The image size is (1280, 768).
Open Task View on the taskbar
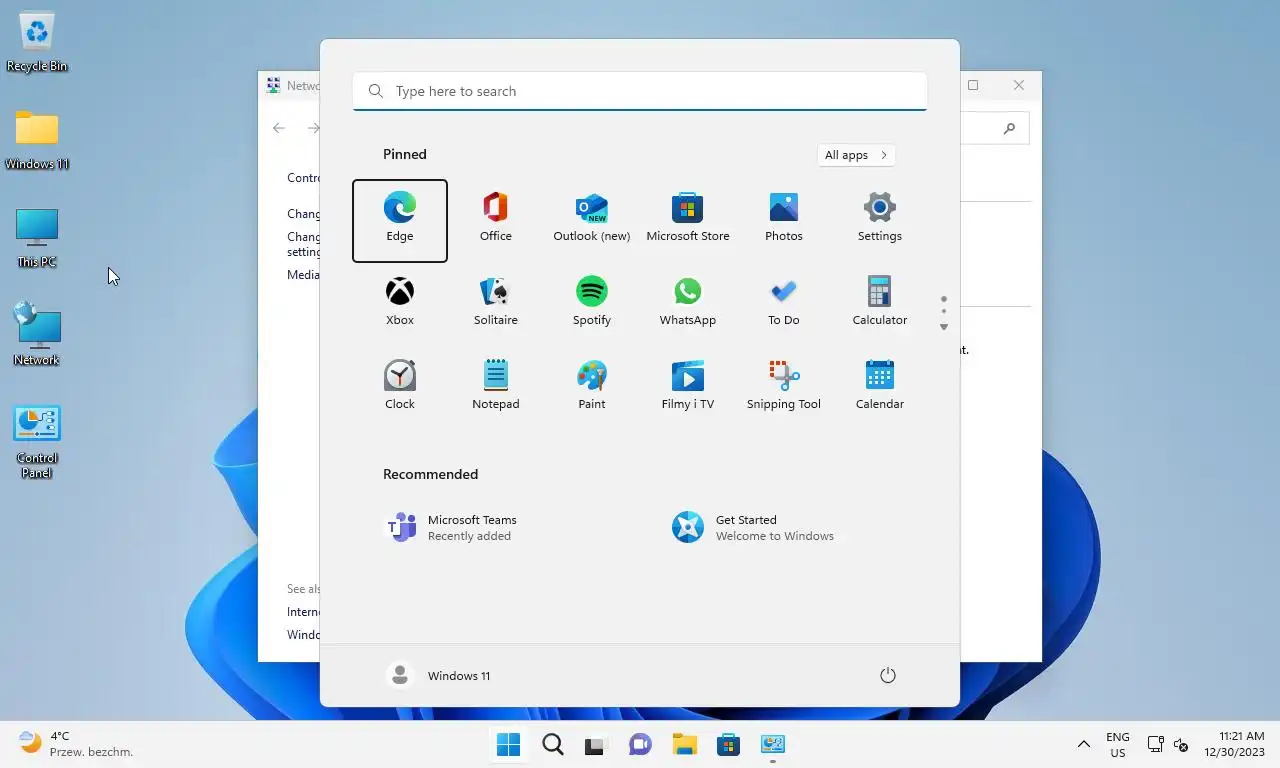pyautogui.click(x=596, y=745)
